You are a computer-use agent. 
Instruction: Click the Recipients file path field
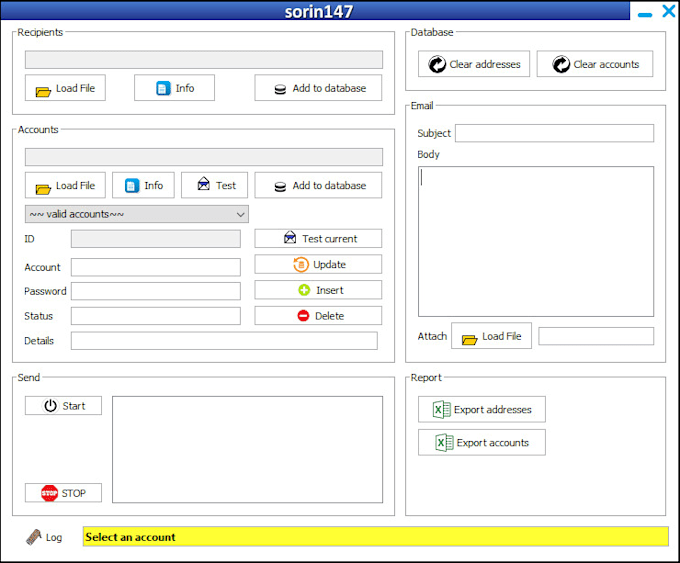[x=204, y=60]
